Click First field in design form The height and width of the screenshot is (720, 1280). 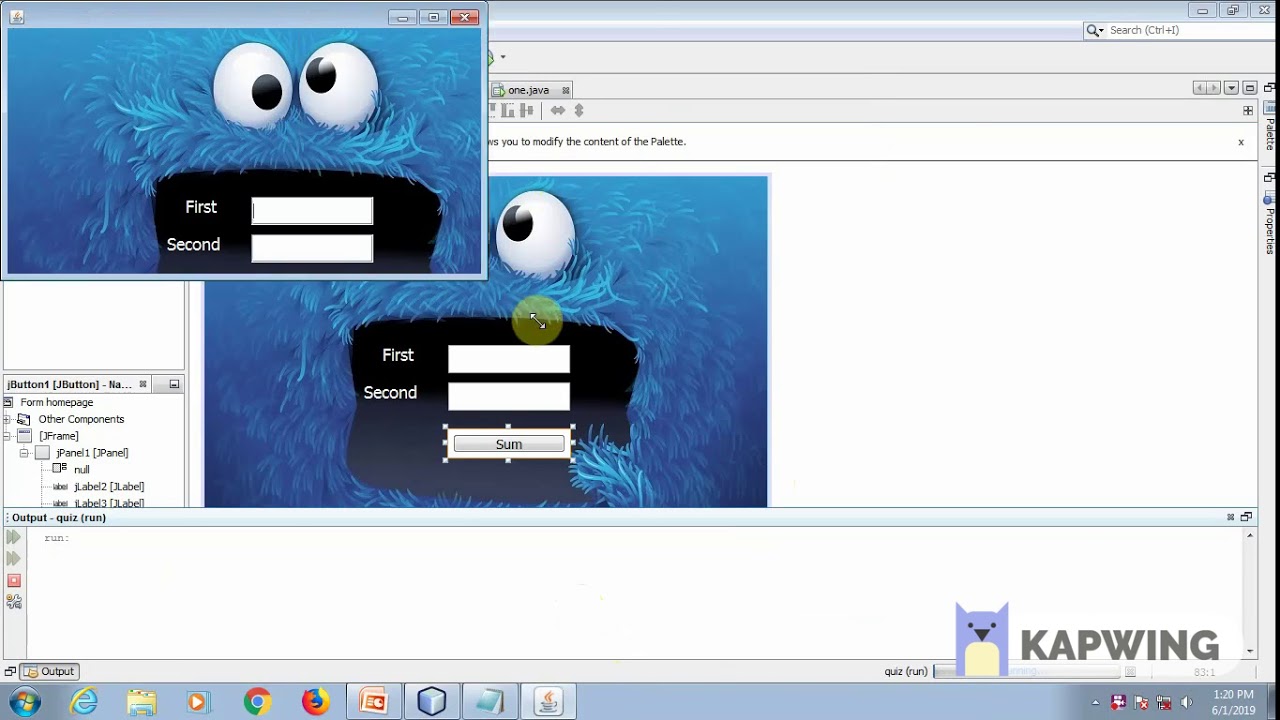pyautogui.click(x=509, y=359)
